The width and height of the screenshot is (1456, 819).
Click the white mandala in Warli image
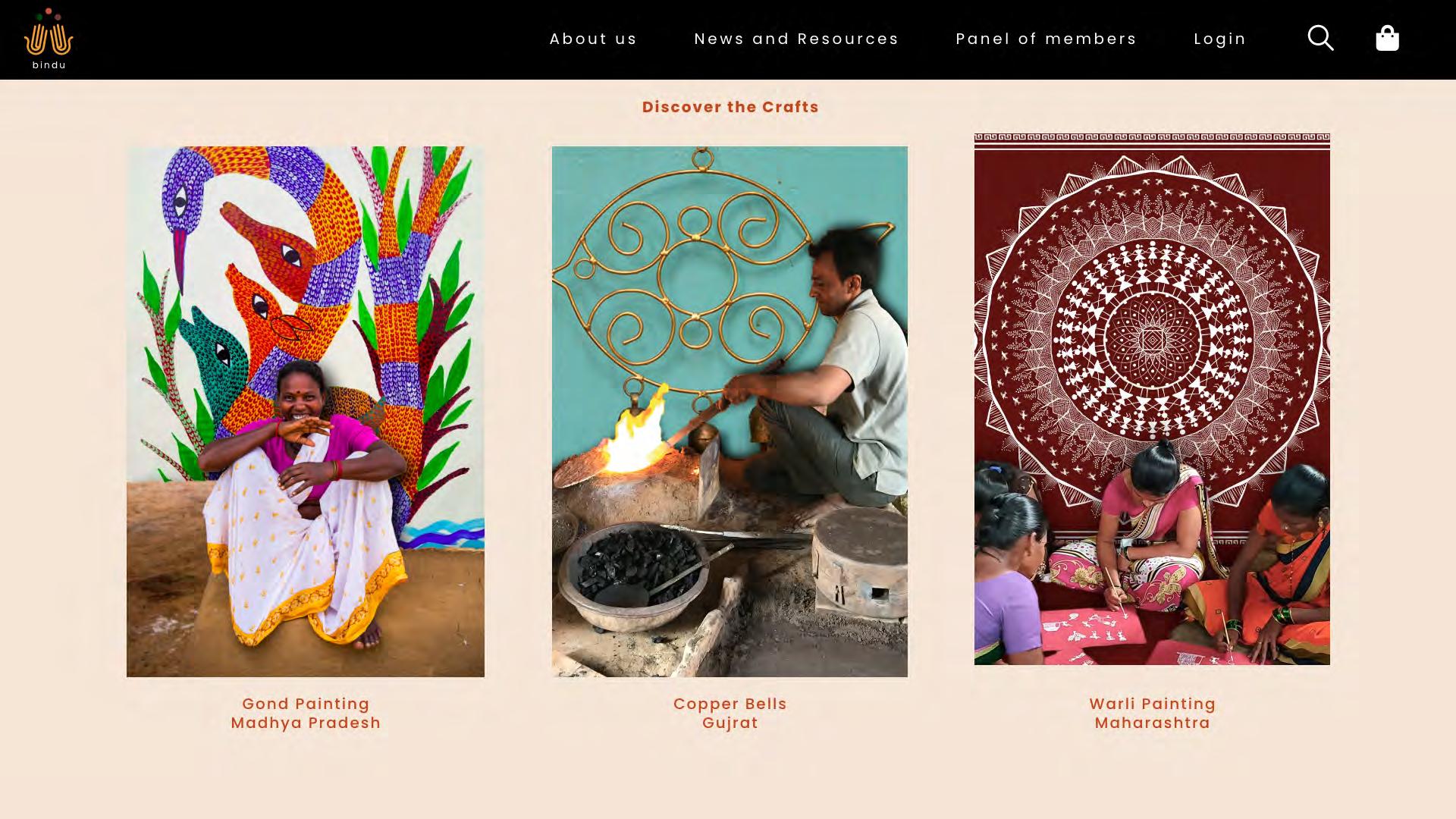[x=1152, y=337]
